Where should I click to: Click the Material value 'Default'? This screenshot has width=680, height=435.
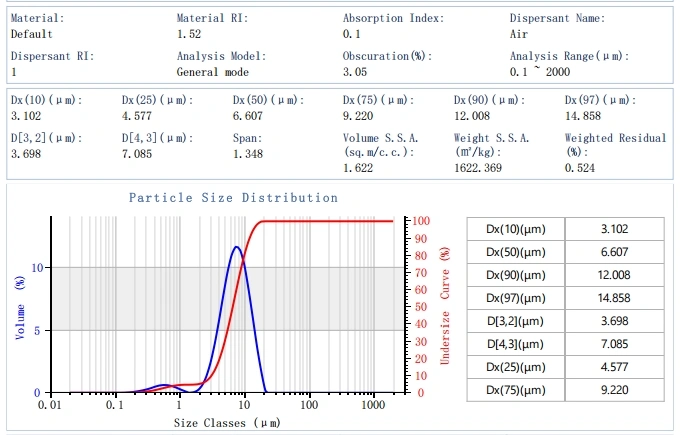pos(32,34)
